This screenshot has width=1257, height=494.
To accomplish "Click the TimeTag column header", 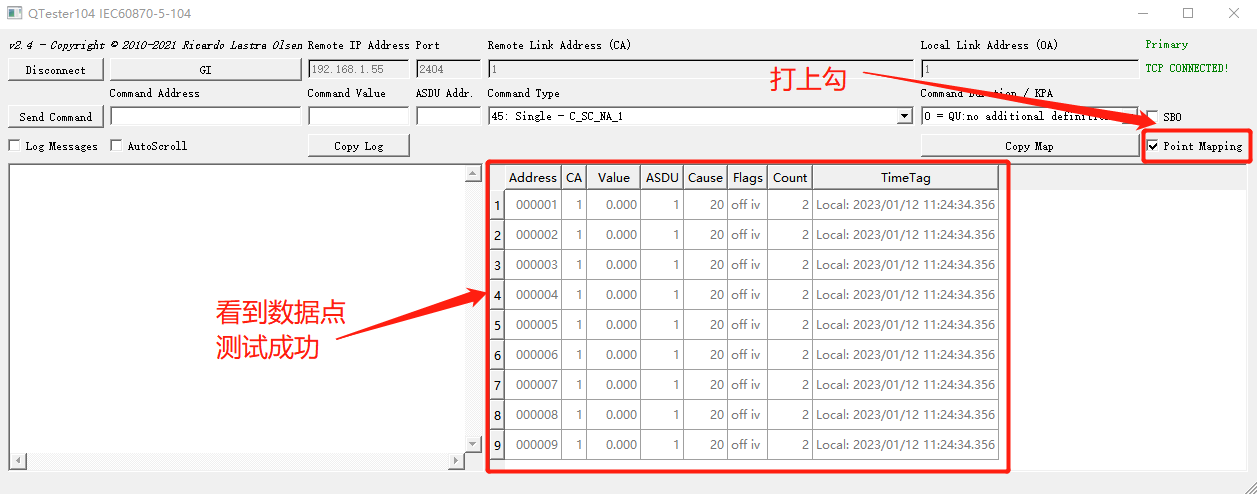I will click(905, 177).
